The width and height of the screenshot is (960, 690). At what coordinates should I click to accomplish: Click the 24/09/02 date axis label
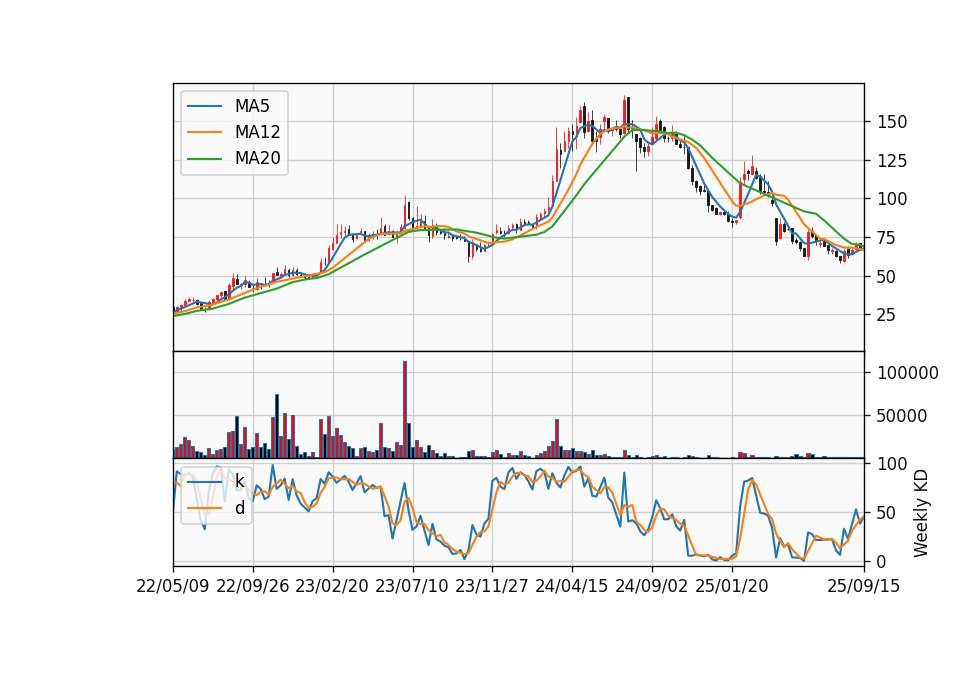[x=651, y=586]
